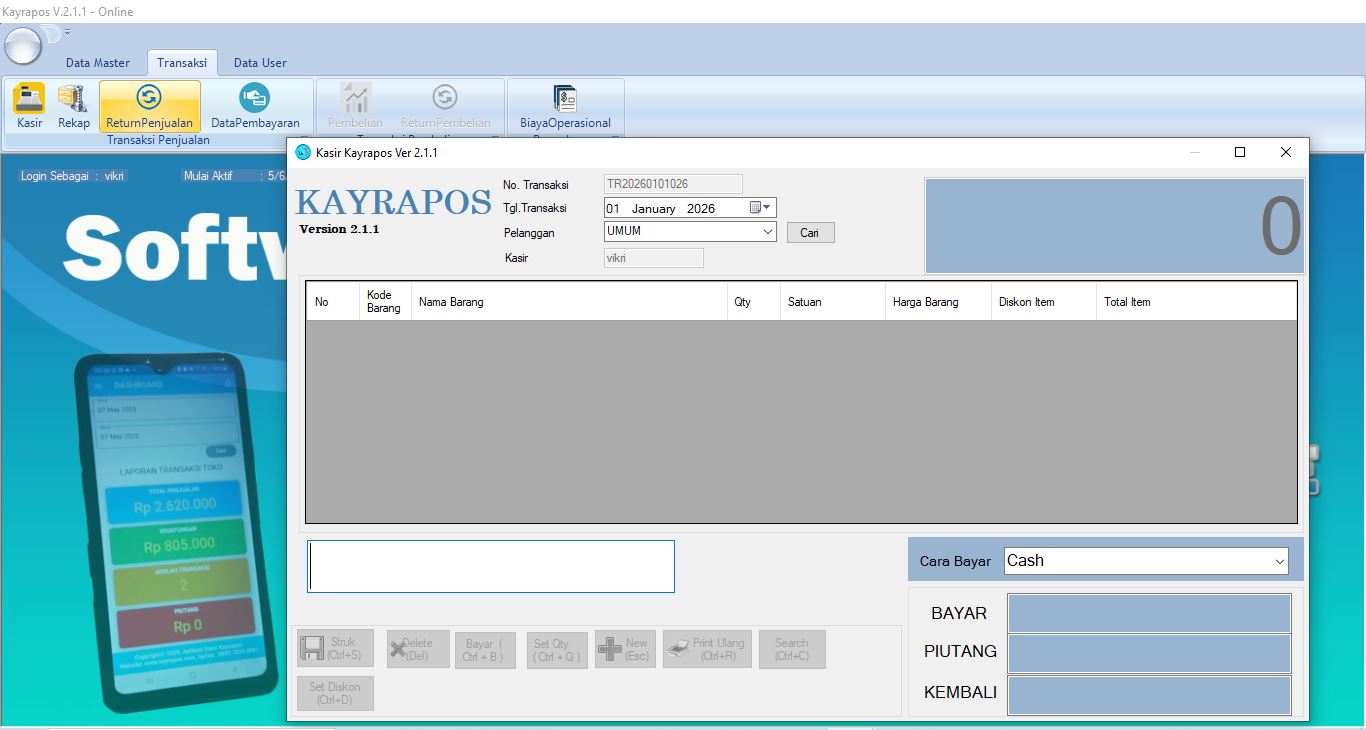Click the Pembelian chart icon
This screenshot has width=1366, height=730.
click(x=355, y=98)
